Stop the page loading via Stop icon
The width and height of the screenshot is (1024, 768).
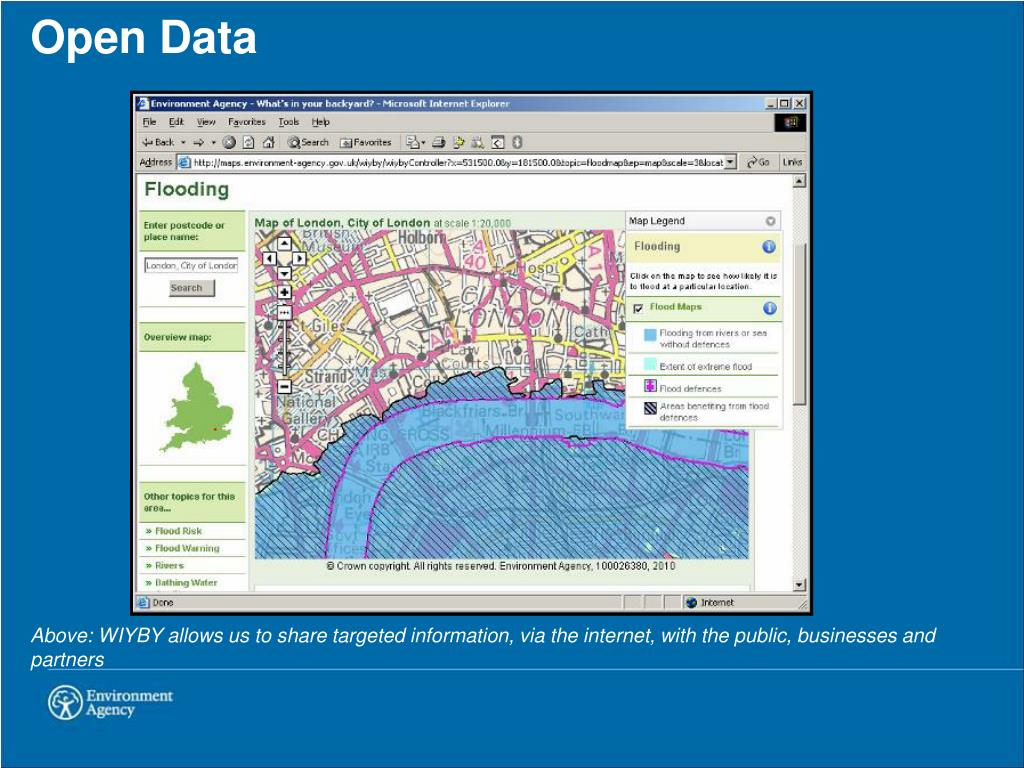coord(229,142)
